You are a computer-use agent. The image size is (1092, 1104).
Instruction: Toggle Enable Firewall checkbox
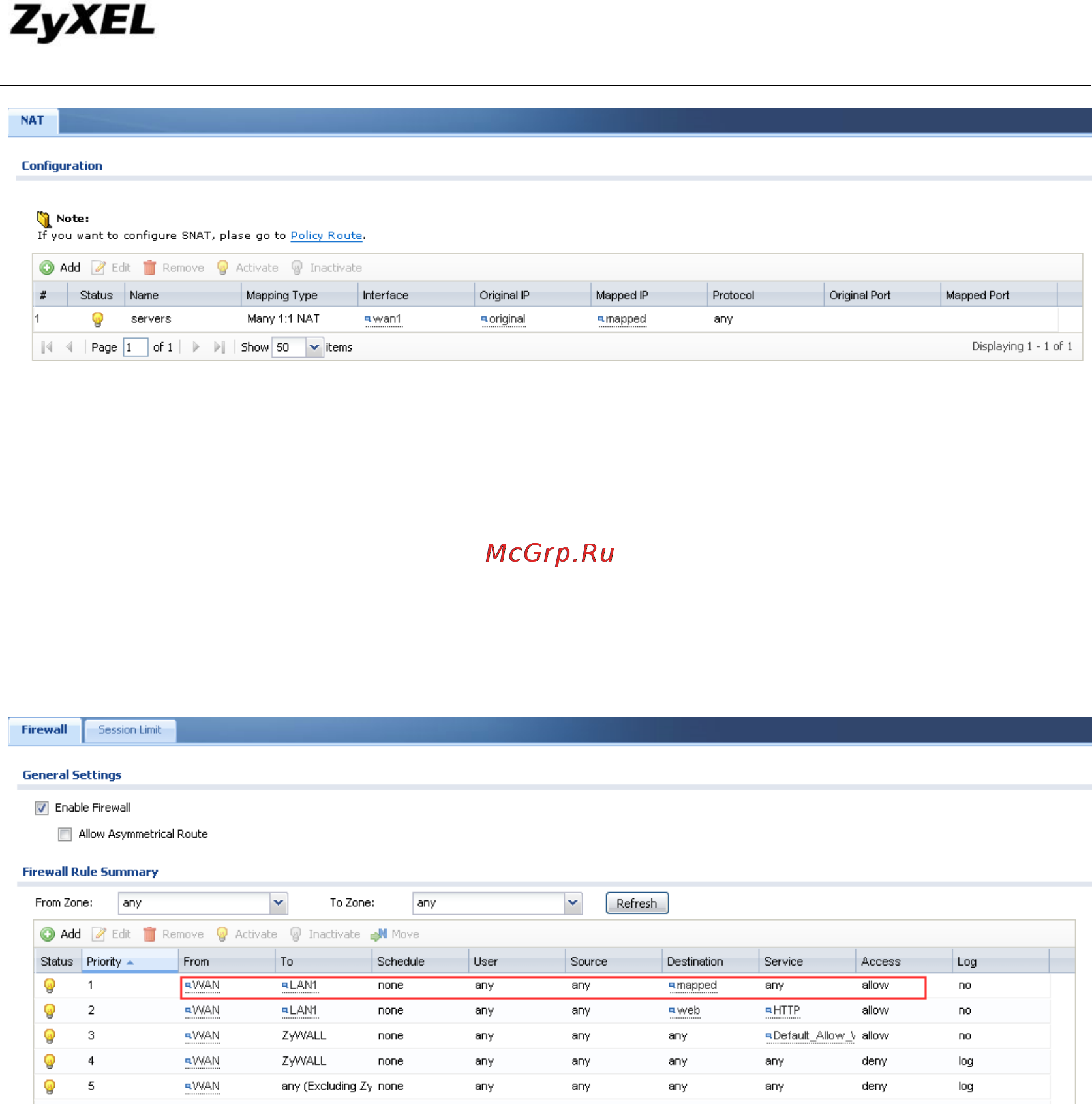(42, 808)
